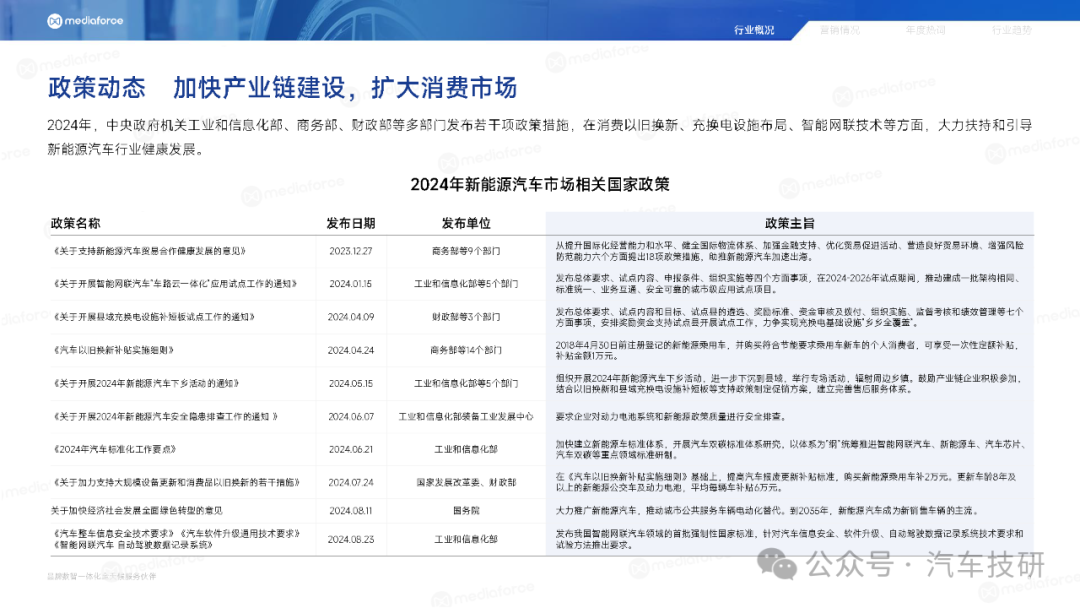This screenshot has width=1080, height=608.
Task: Click summary mentioning 18项政策措施
Action: coord(789,251)
